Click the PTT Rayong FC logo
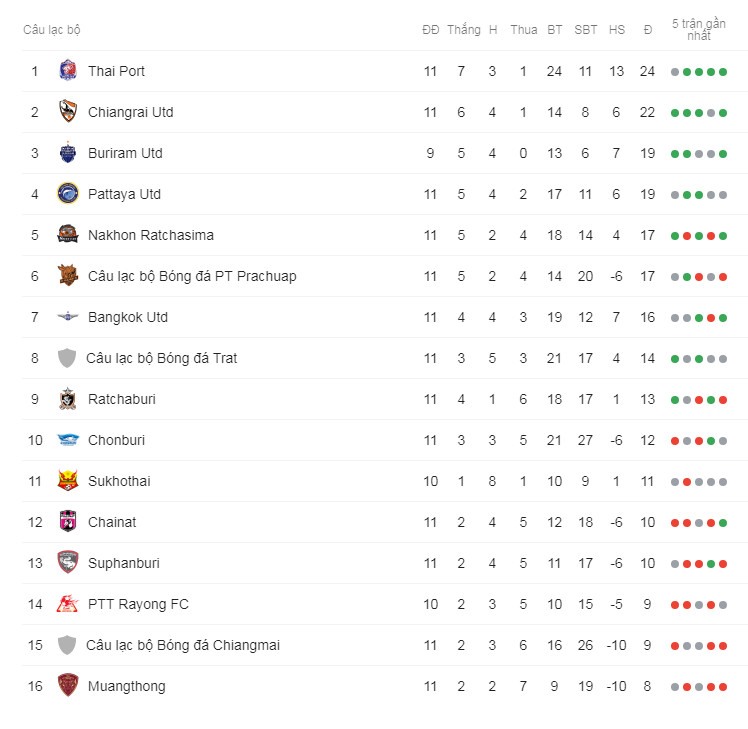 pyautogui.click(x=67, y=604)
